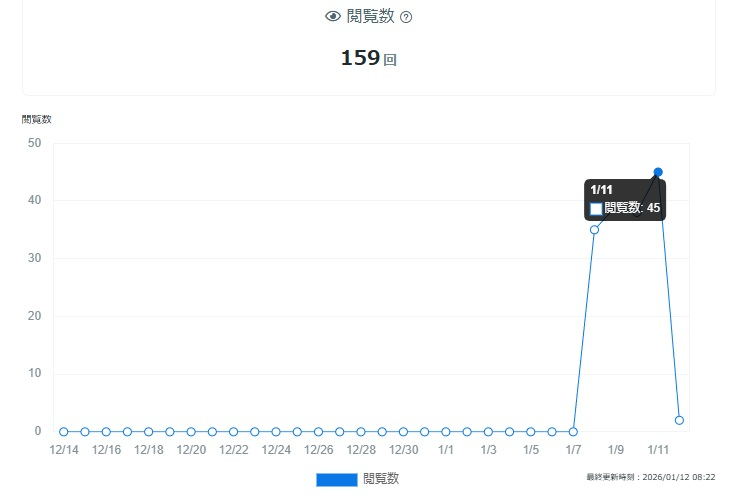Image resolution: width=736 pixels, height=500 pixels.
Task: Click the 閲覧数 y-axis title label
Action: (36, 119)
